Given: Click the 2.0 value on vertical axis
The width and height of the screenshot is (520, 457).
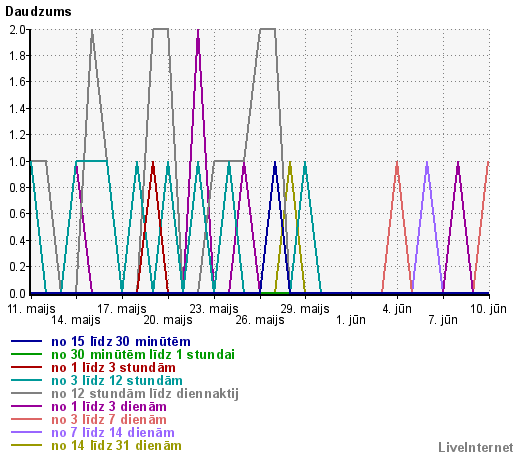Looking at the screenshot, I should 17,30.
